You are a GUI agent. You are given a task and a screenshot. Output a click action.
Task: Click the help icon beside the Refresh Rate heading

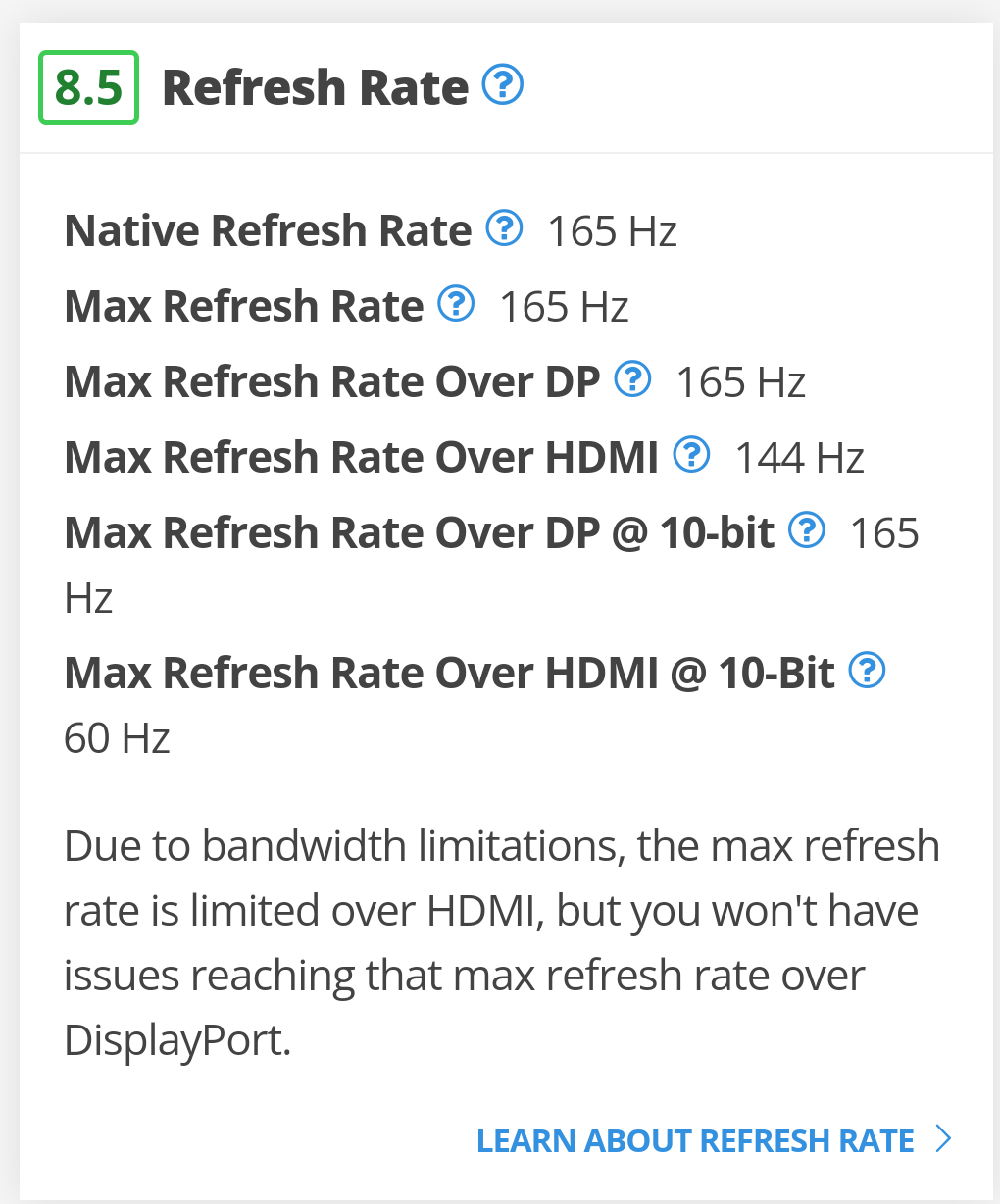[503, 85]
